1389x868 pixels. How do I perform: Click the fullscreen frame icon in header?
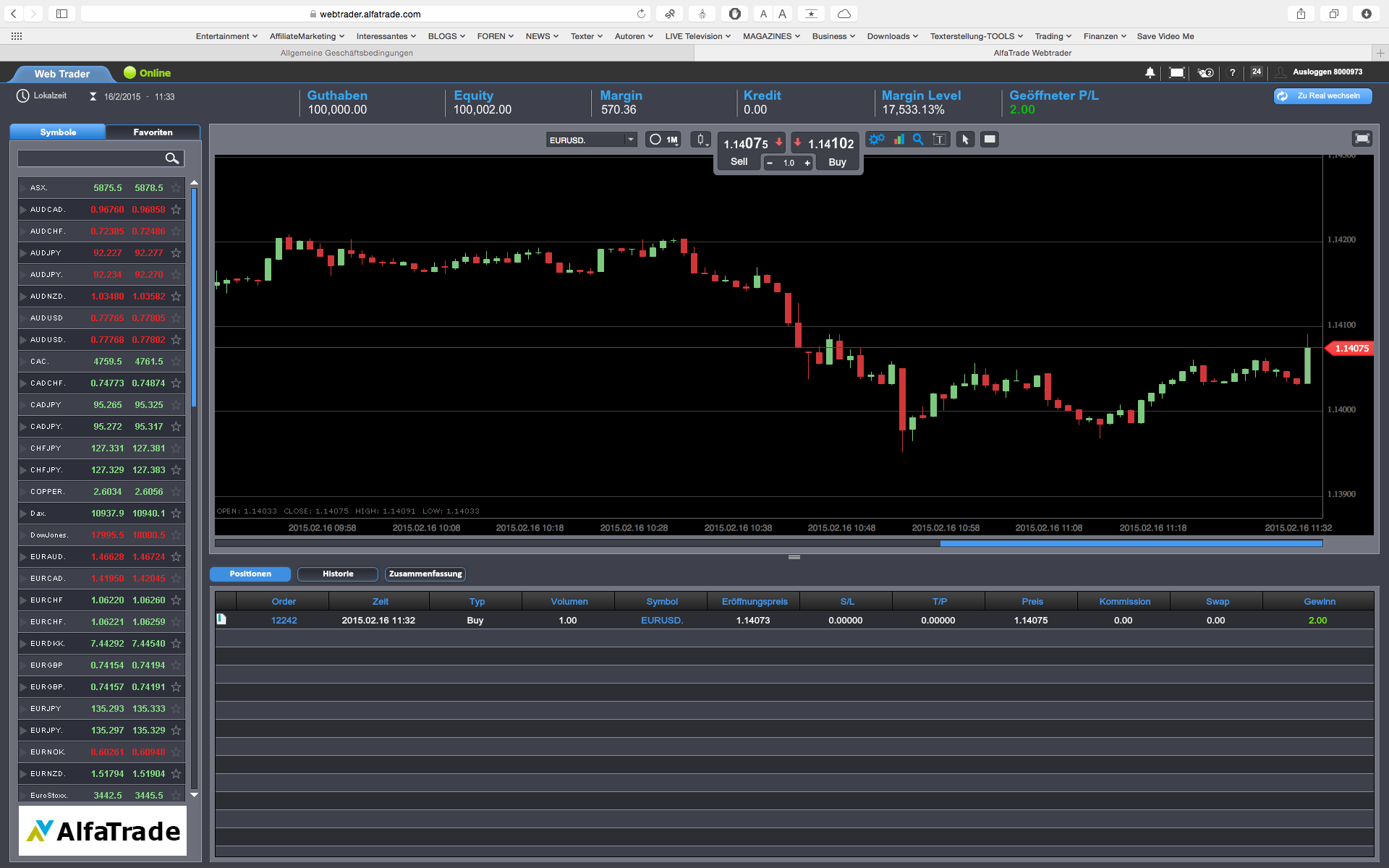[1177, 72]
